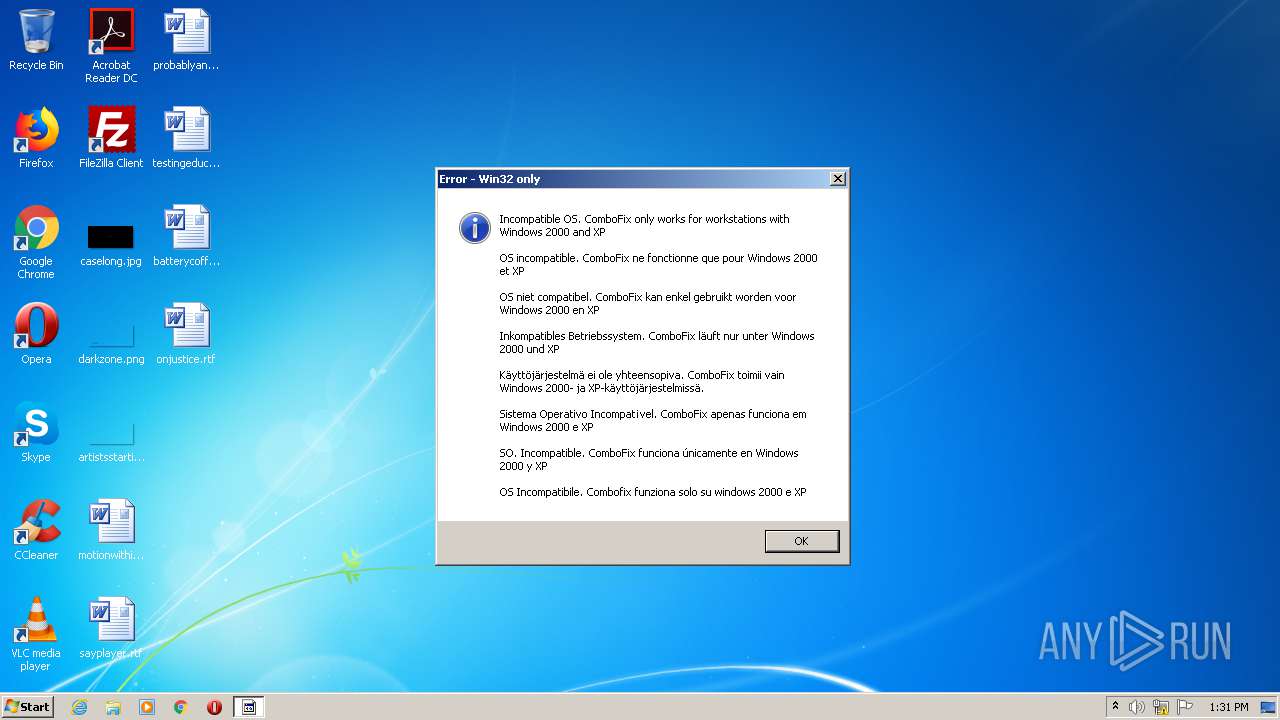
Task: Click the Portuguese "Sistema Operativo Incompativel" line
Action: tap(653, 420)
